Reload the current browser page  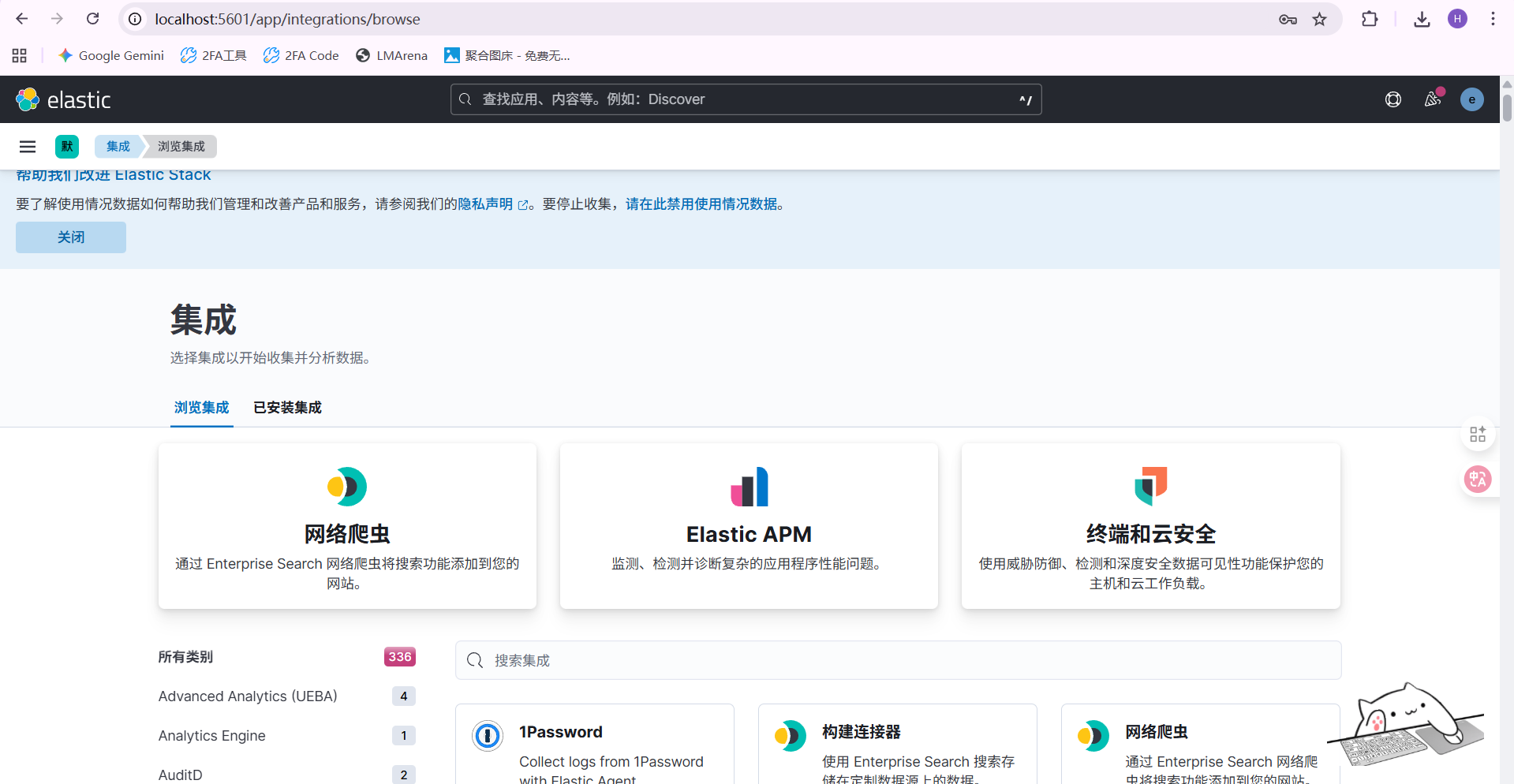pyautogui.click(x=92, y=19)
